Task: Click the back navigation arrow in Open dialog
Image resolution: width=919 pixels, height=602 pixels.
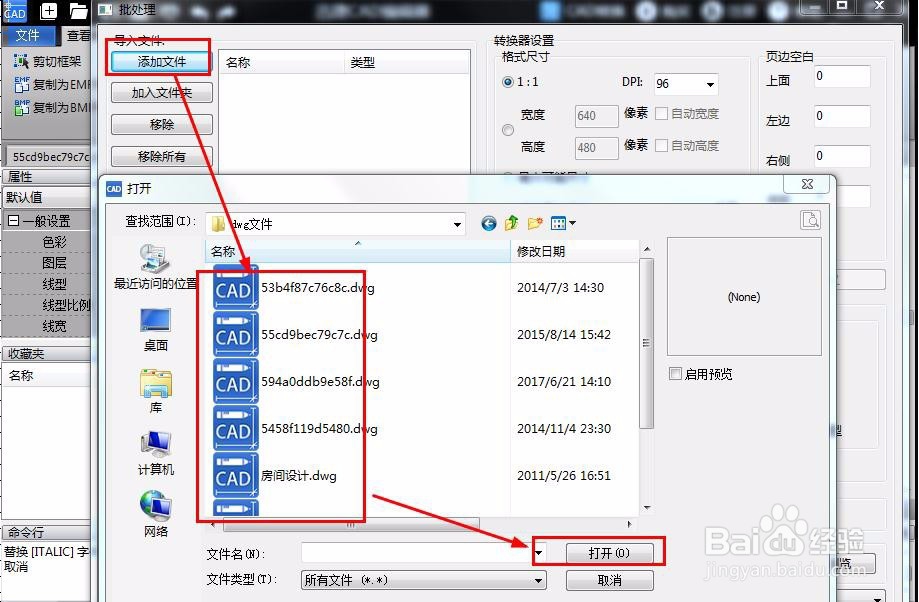Action: [488, 223]
